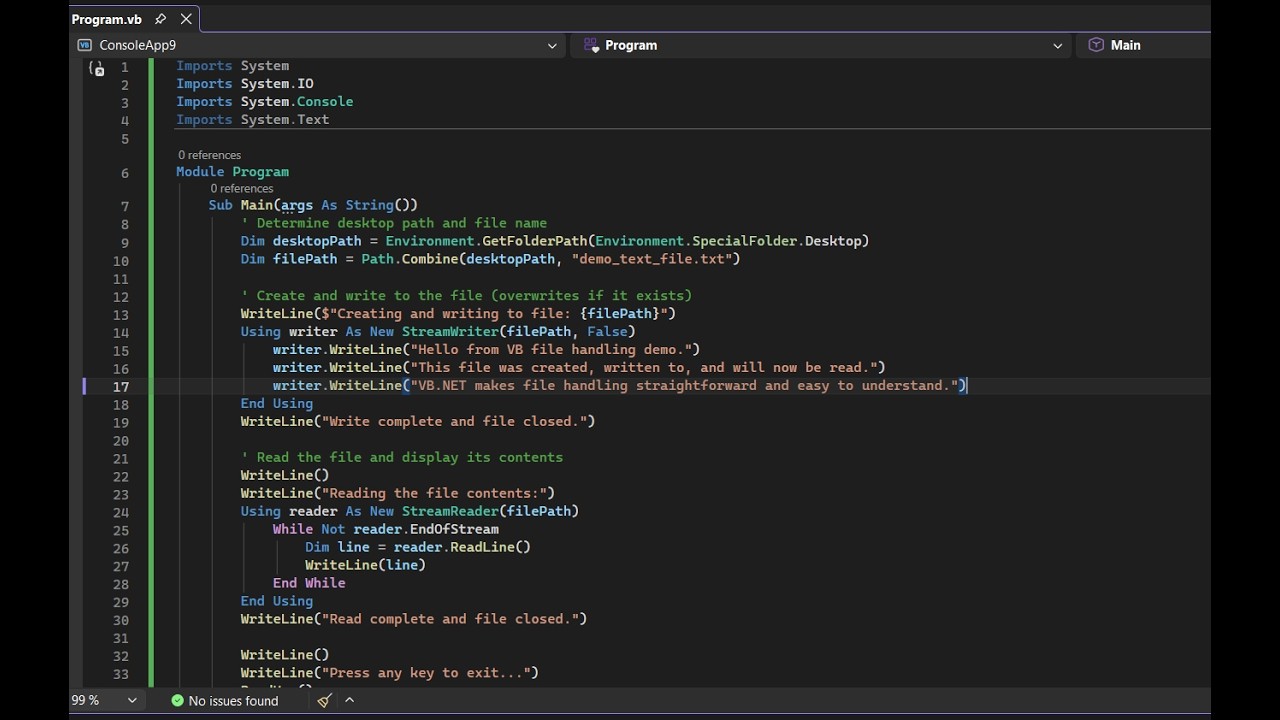Click the "Module Program" declaration
This screenshot has width=1280, height=720.
[x=233, y=172]
